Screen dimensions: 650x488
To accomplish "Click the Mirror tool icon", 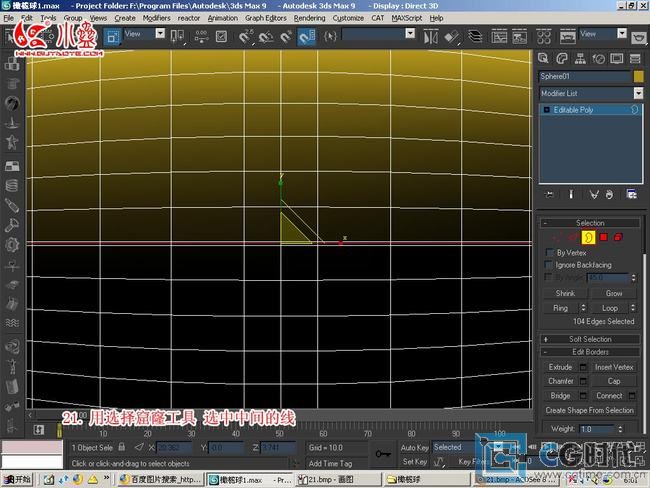I will click(x=431, y=37).
